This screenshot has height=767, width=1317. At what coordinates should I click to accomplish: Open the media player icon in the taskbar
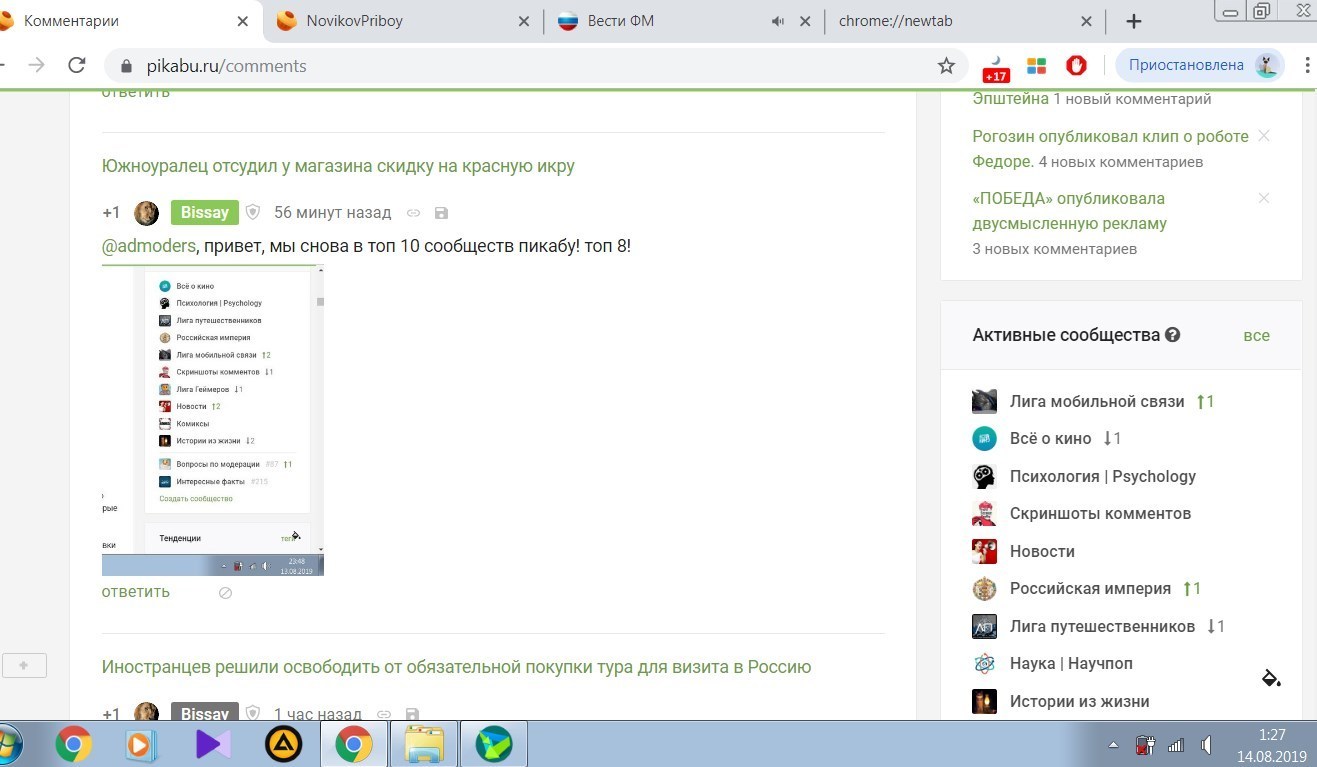click(x=143, y=744)
